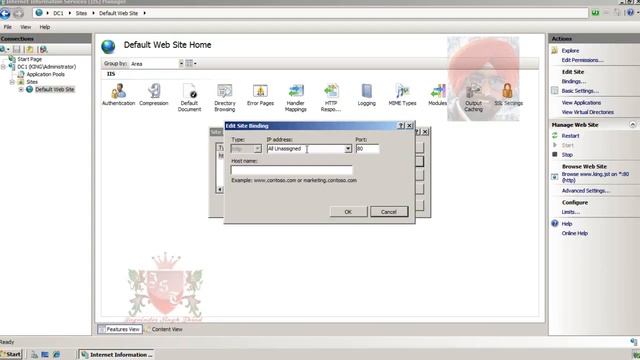Click the Restart web site icon
Screen dimensions: 640x360
(x=555, y=136)
